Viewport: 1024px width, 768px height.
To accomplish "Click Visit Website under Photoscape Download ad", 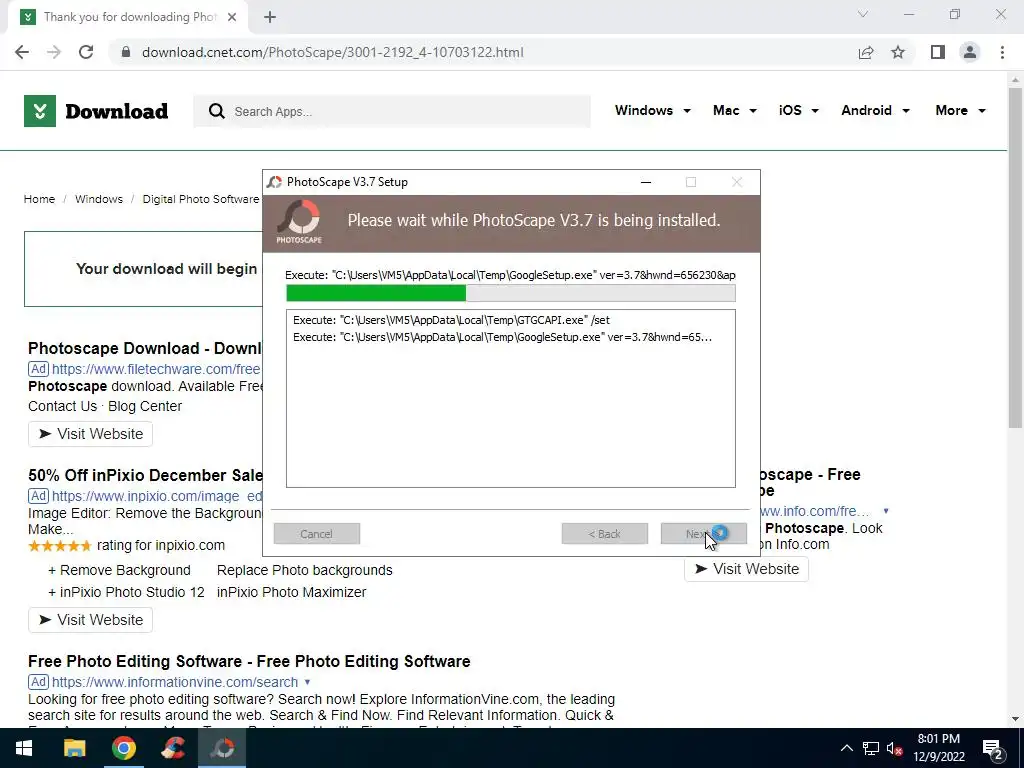I will coord(90,434).
